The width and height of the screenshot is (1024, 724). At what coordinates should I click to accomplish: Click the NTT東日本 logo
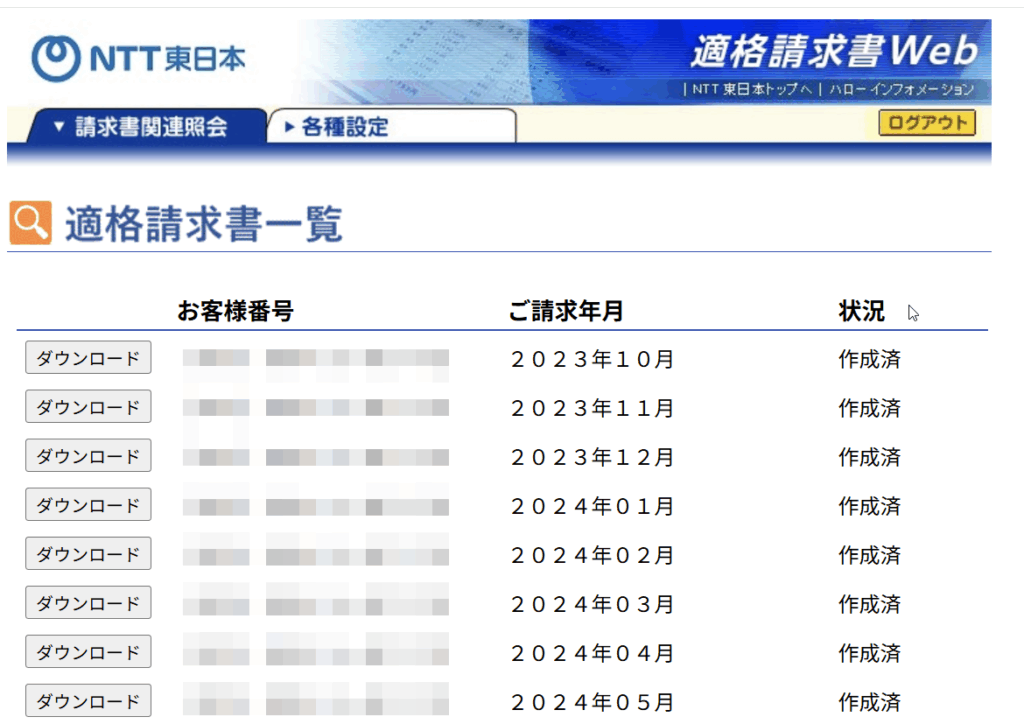138,59
